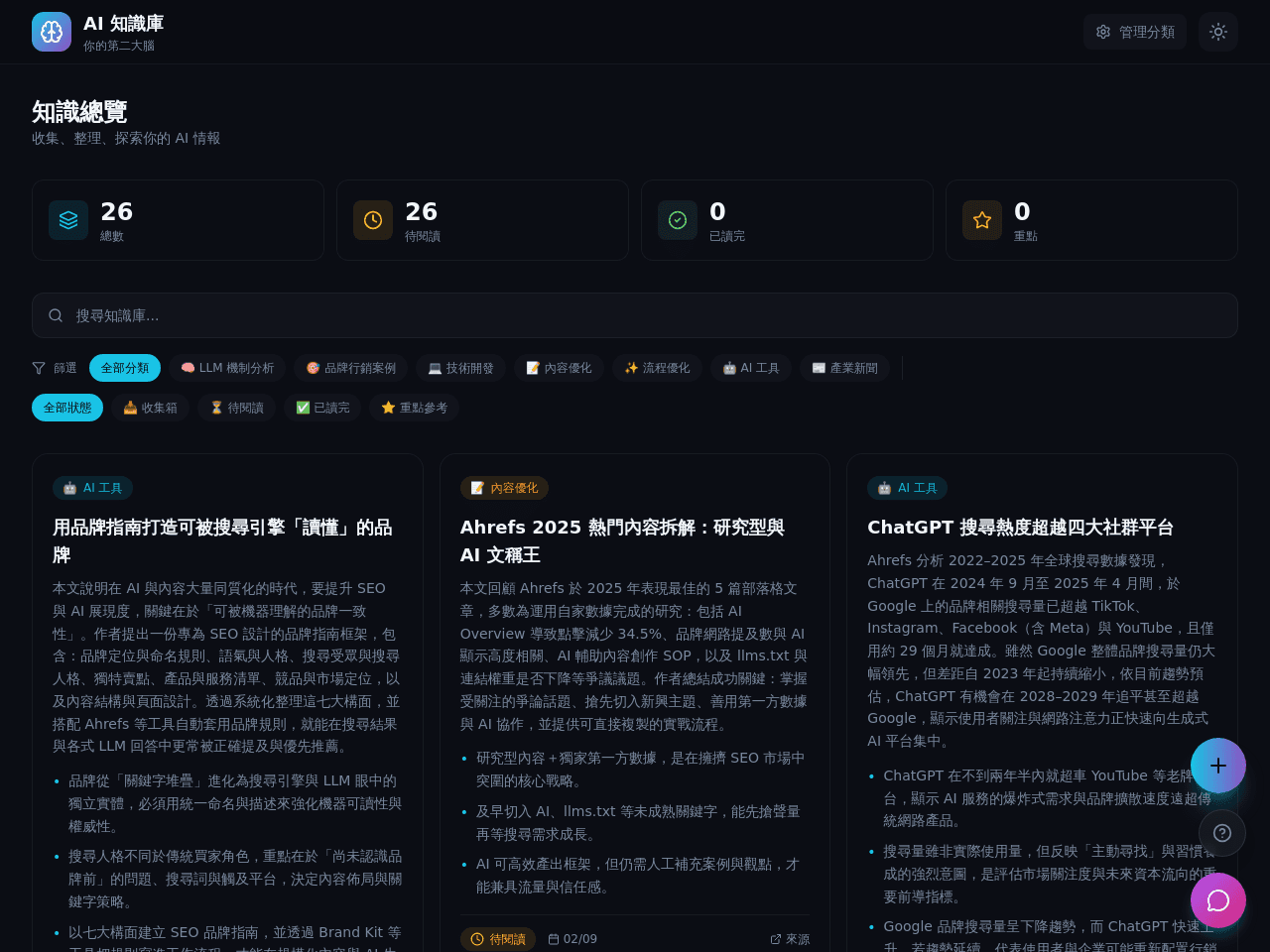This screenshot has width=1270, height=952.
Task: Filter by 收集箱 status
Action: (151, 408)
